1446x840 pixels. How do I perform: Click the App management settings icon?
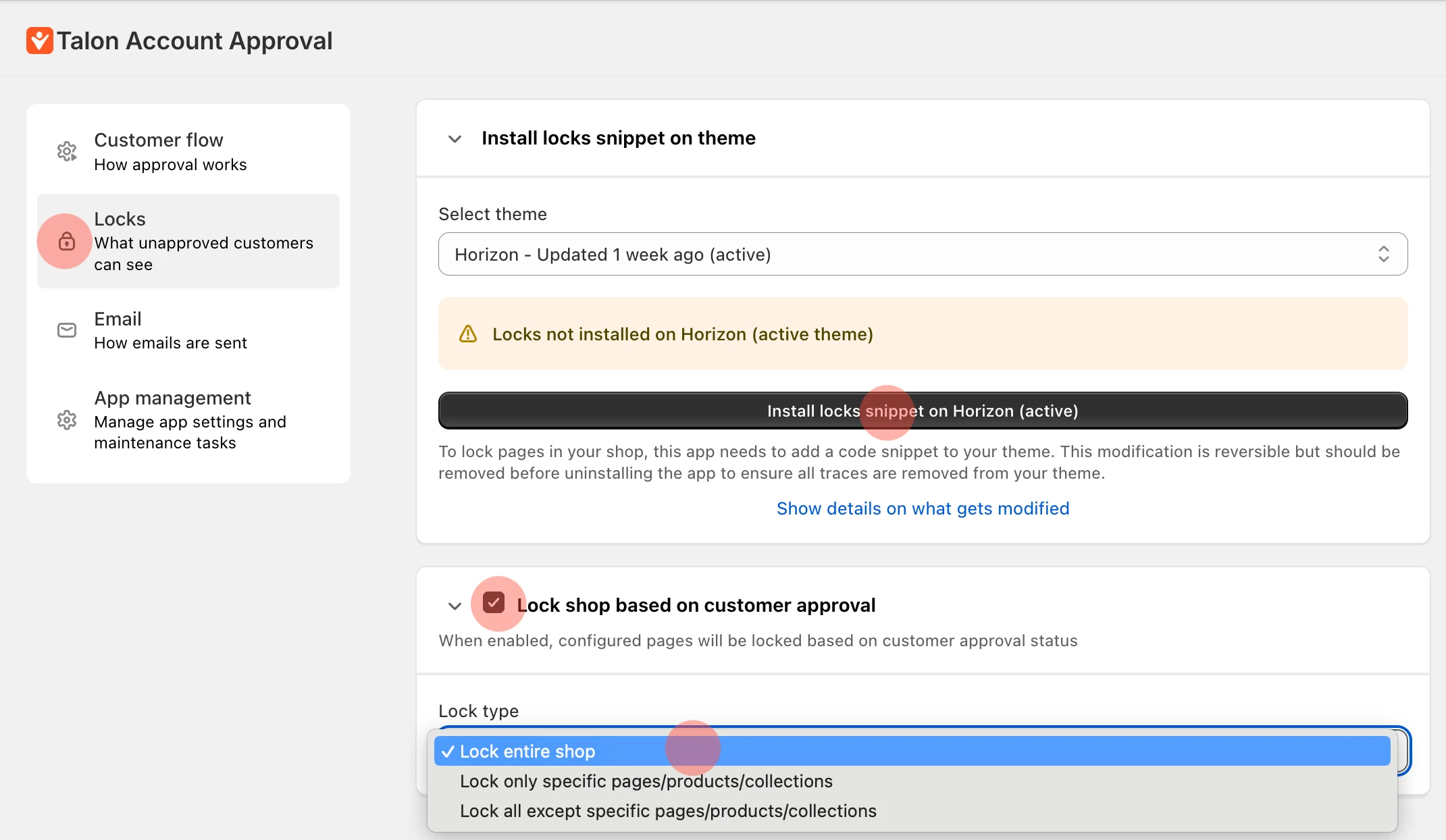66,419
